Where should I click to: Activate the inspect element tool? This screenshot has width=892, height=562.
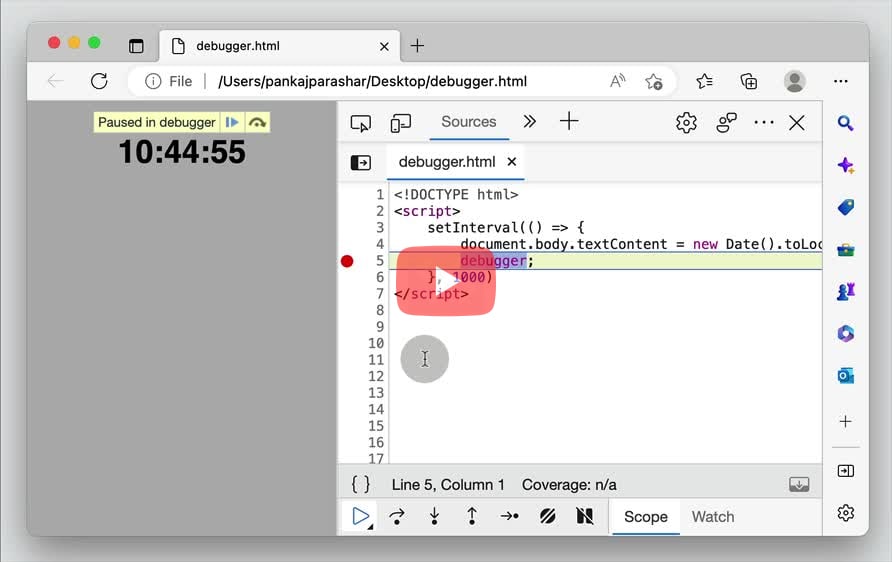coord(361,123)
